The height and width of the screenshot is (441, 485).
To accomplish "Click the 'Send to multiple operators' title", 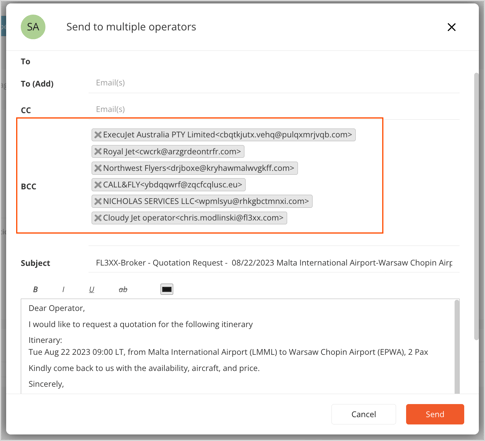I will (131, 27).
